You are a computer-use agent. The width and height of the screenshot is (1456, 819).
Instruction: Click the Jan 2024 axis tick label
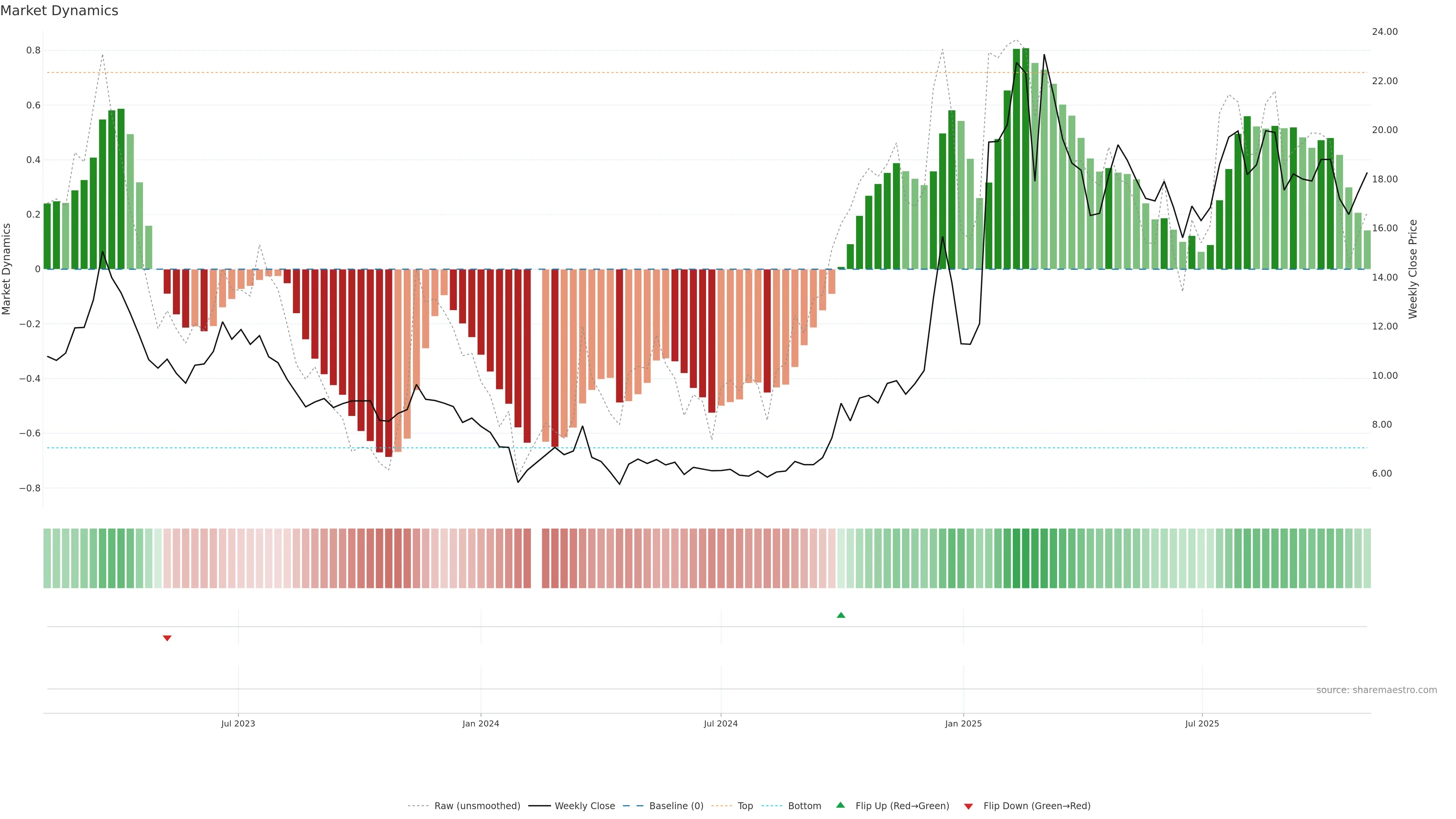480,723
